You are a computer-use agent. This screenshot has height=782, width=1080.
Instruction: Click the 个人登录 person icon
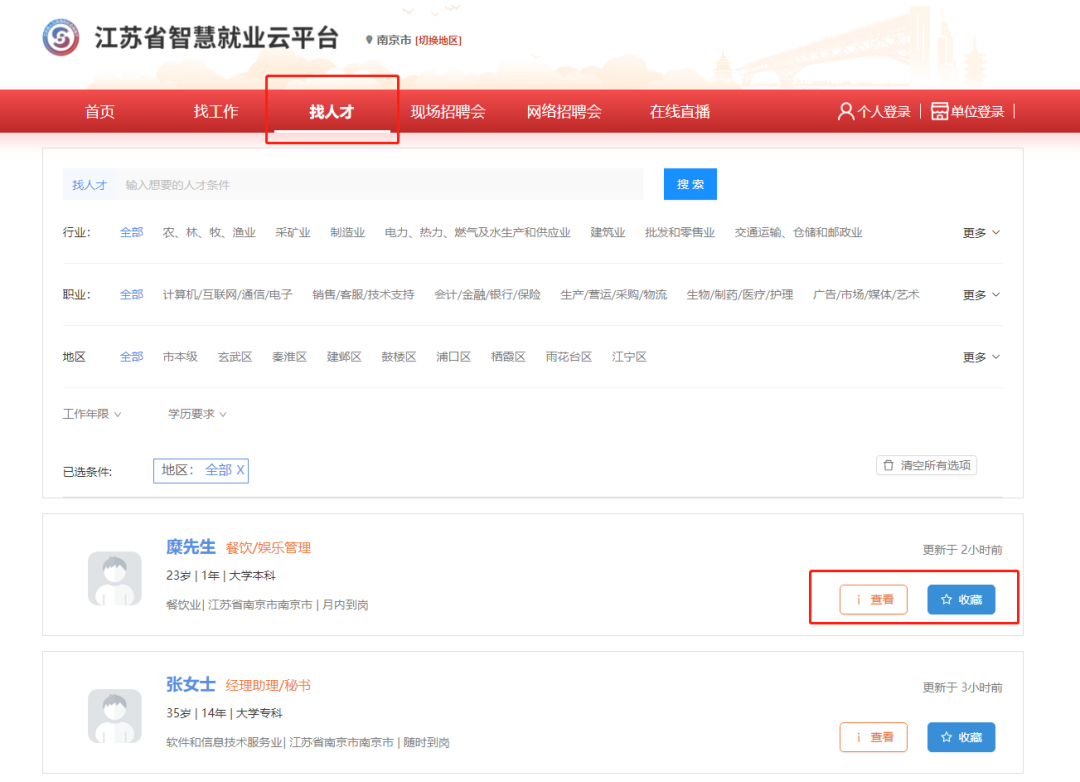[845, 111]
